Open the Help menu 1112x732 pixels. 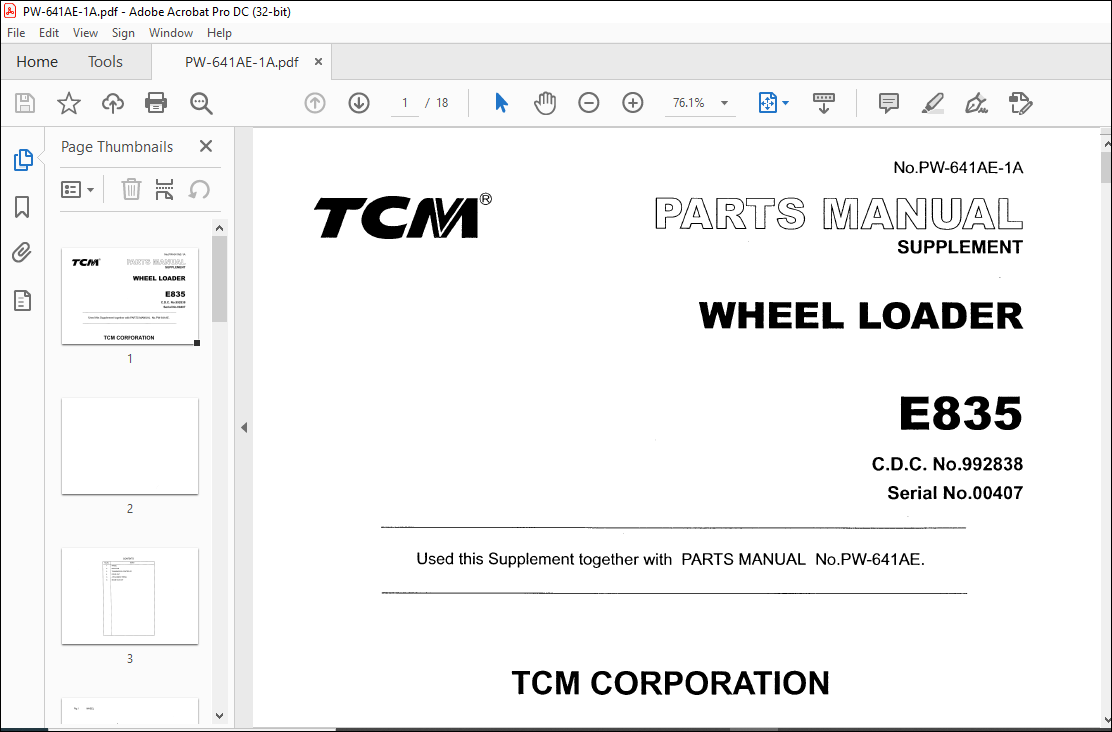tap(219, 33)
